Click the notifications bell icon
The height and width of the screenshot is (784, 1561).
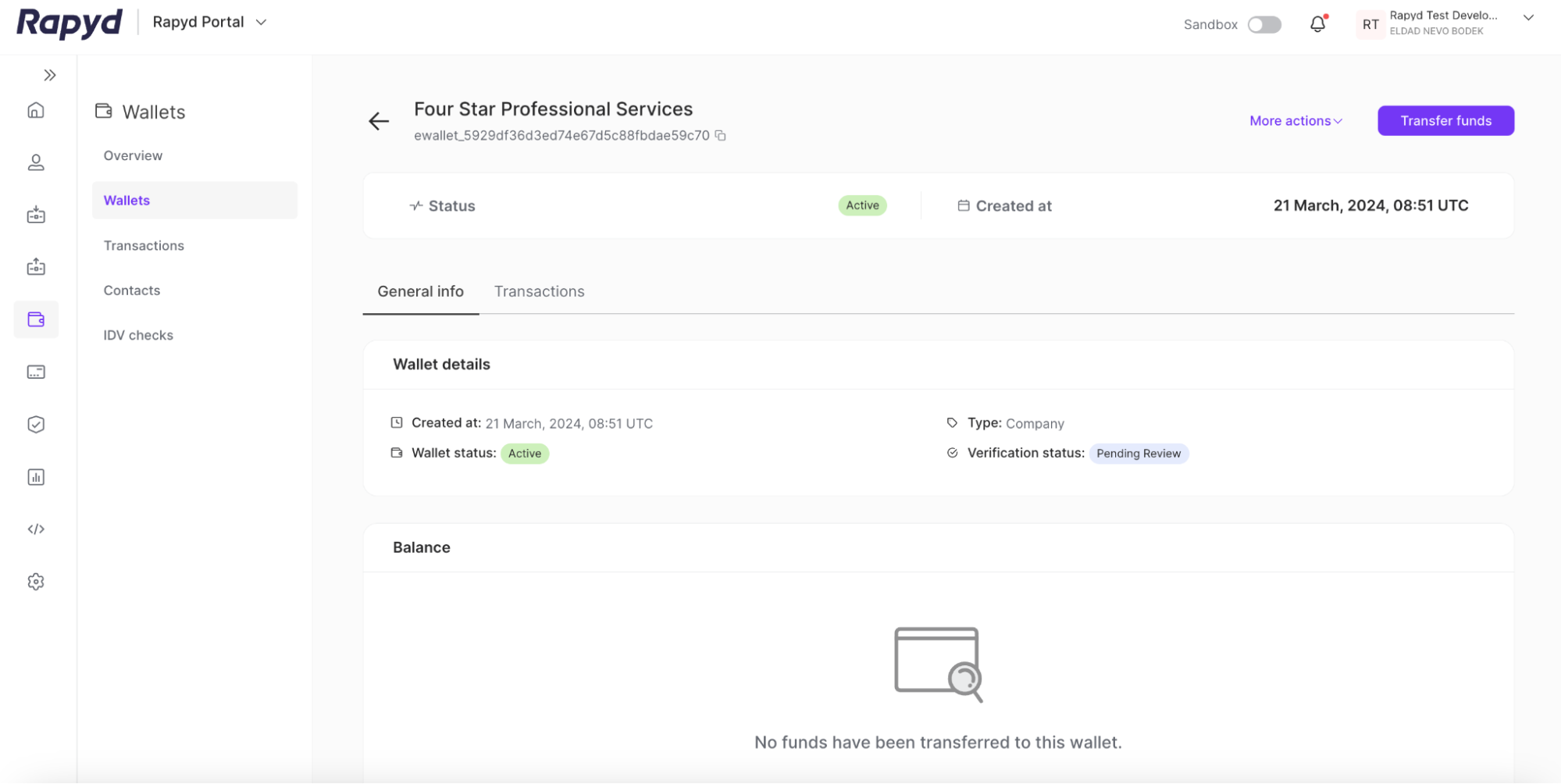pos(1317,24)
